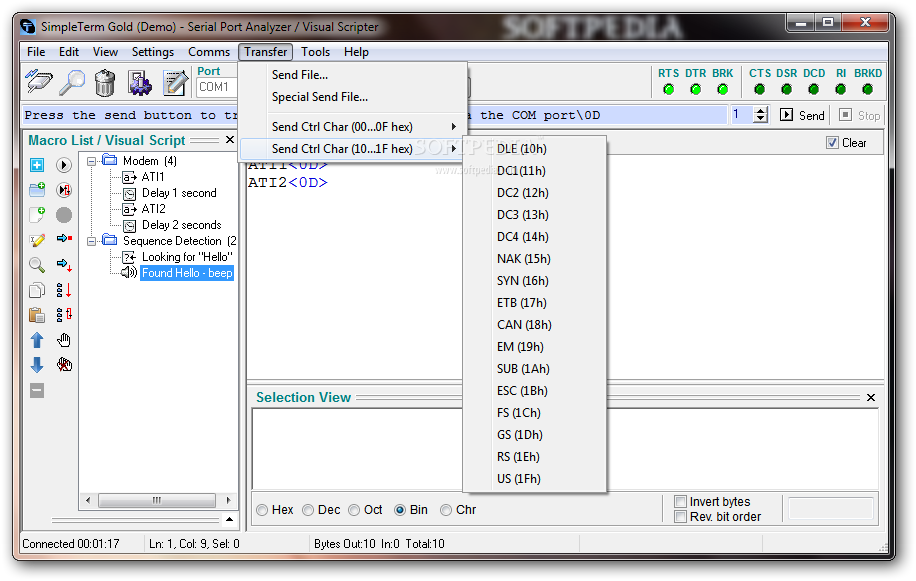This screenshot has height=581, width=916.
Task: Open the Settings menu
Action: [153, 52]
